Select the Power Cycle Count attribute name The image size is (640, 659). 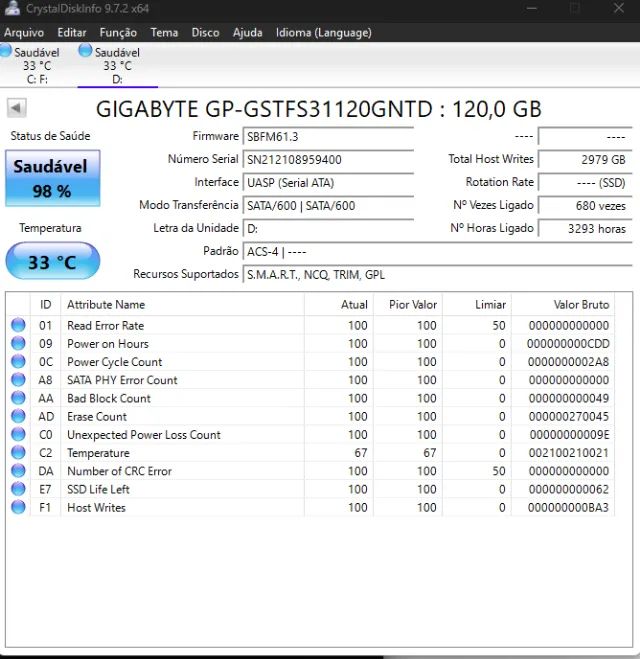coord(114,362)
